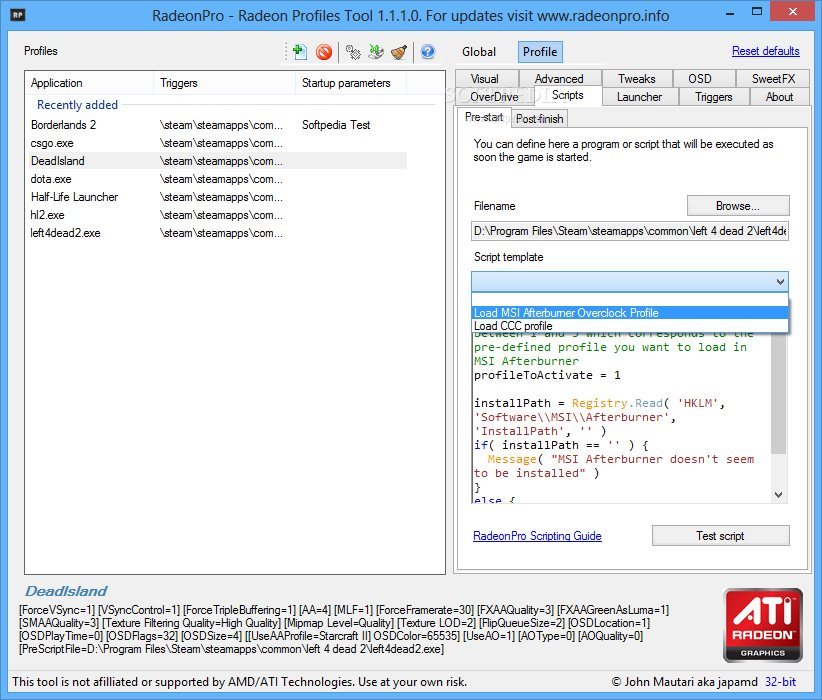Screen dimensions: 822x700
Task: Open the Tweaks tab
Action: point(636,79)
